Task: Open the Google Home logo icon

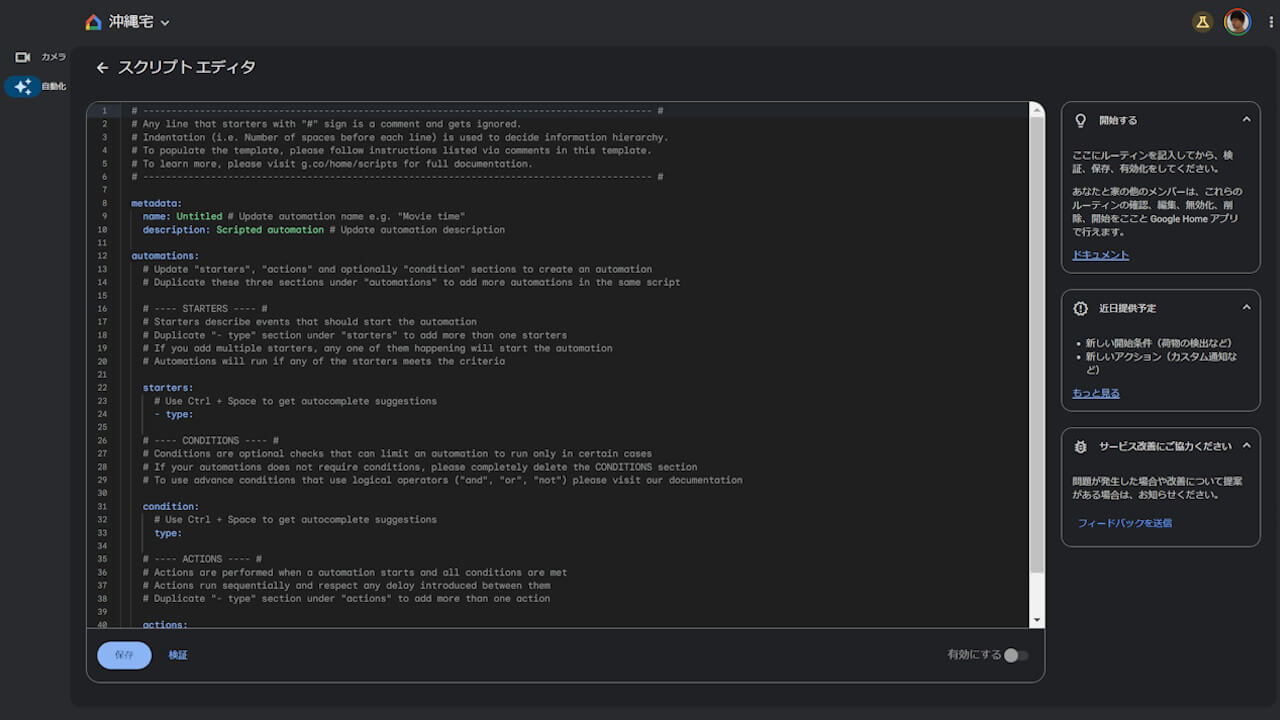Action: pyautogui.click(x=94, y=22)
